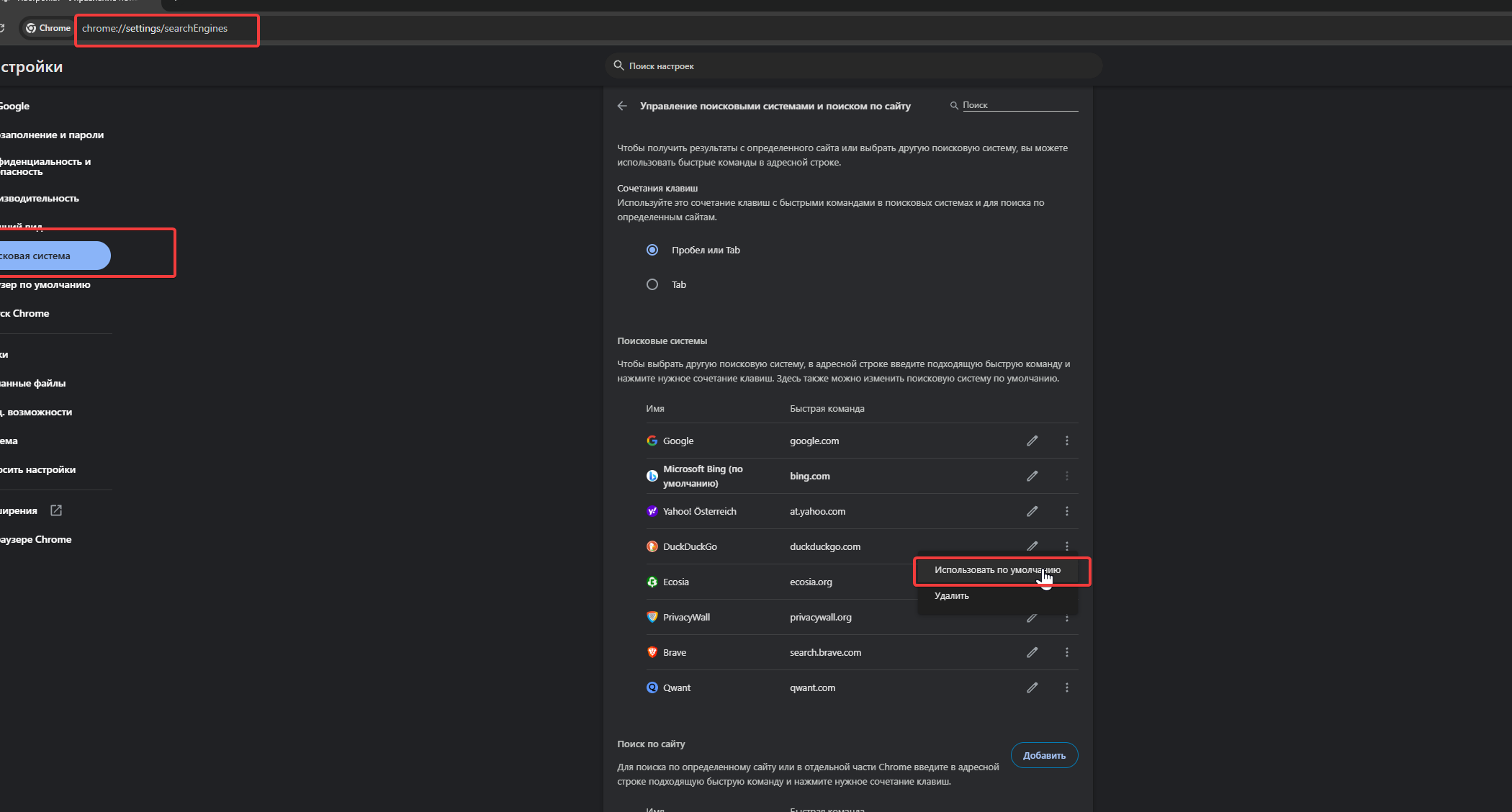This screenshot has width=1512, height=812.
Task: Open the three-dot menu for Yahoo! Österreich
Action: tap(1066, 511)
